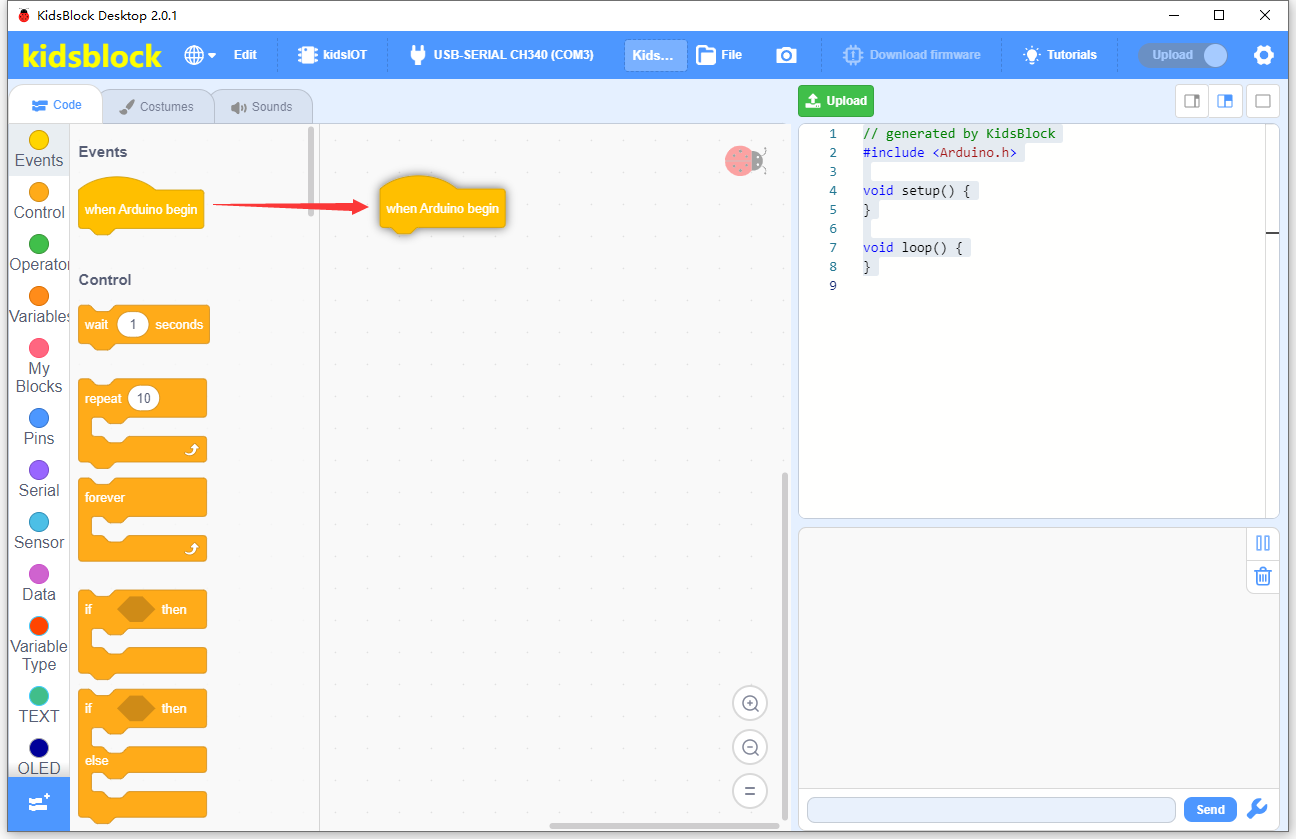This screenshot has height=839, width=1296.
Task: Select the Variable Type category
Action: tap(39, 645)
